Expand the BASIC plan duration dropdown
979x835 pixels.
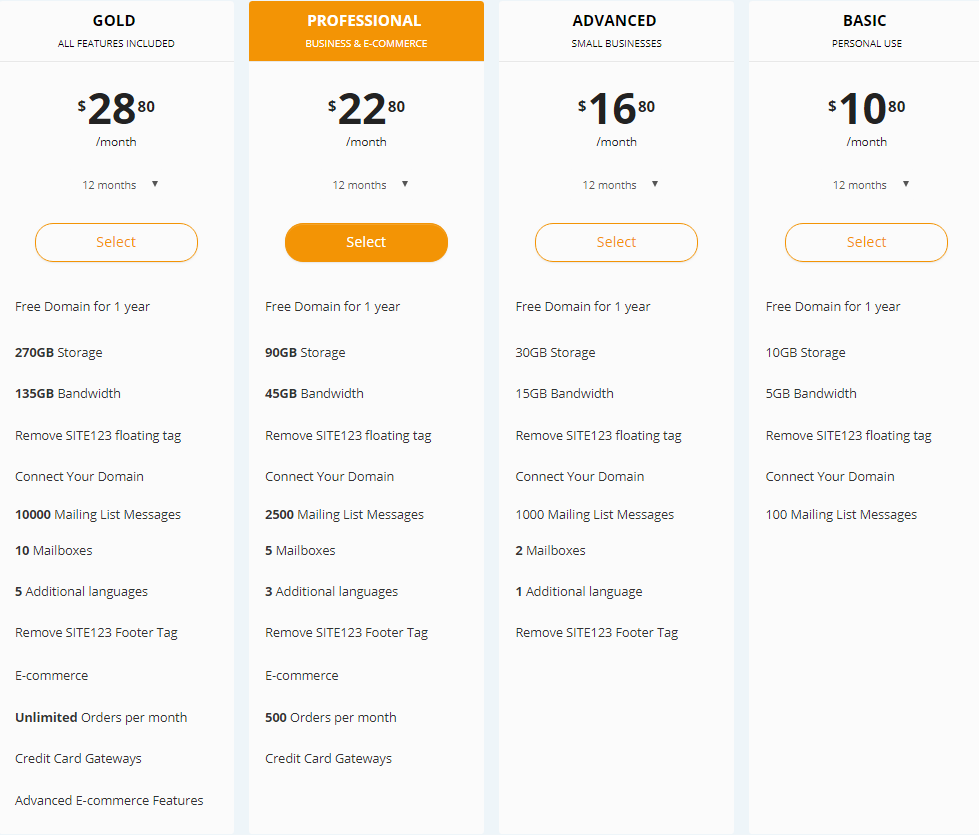point(867,184)
